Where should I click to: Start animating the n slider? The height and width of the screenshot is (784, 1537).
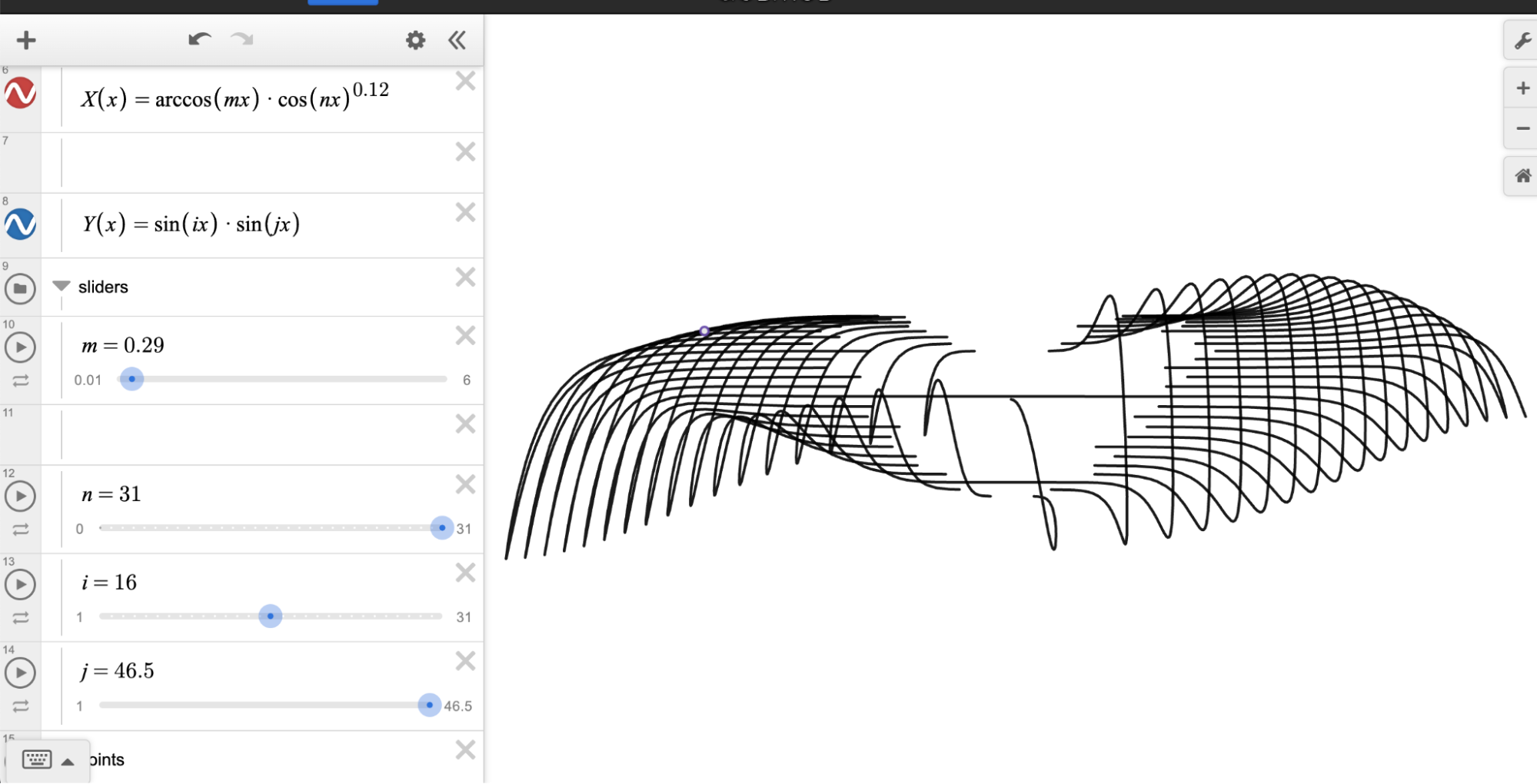(21, 496)
